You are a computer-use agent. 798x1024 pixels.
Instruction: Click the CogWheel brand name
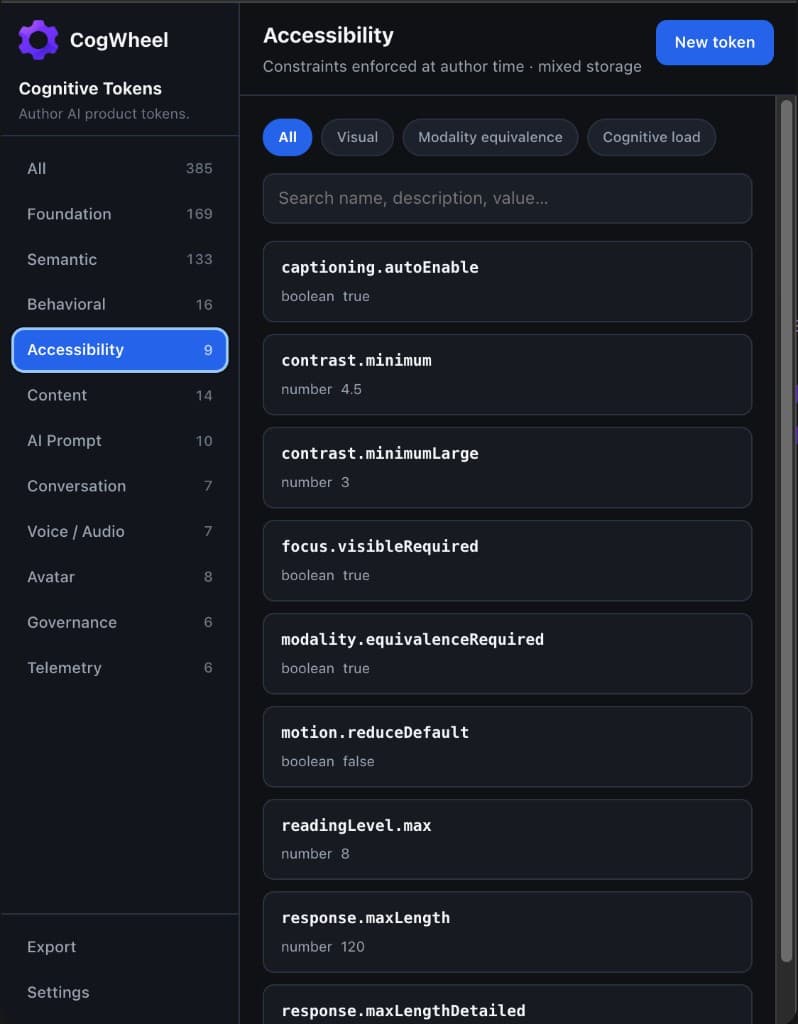tap(119, 40)
